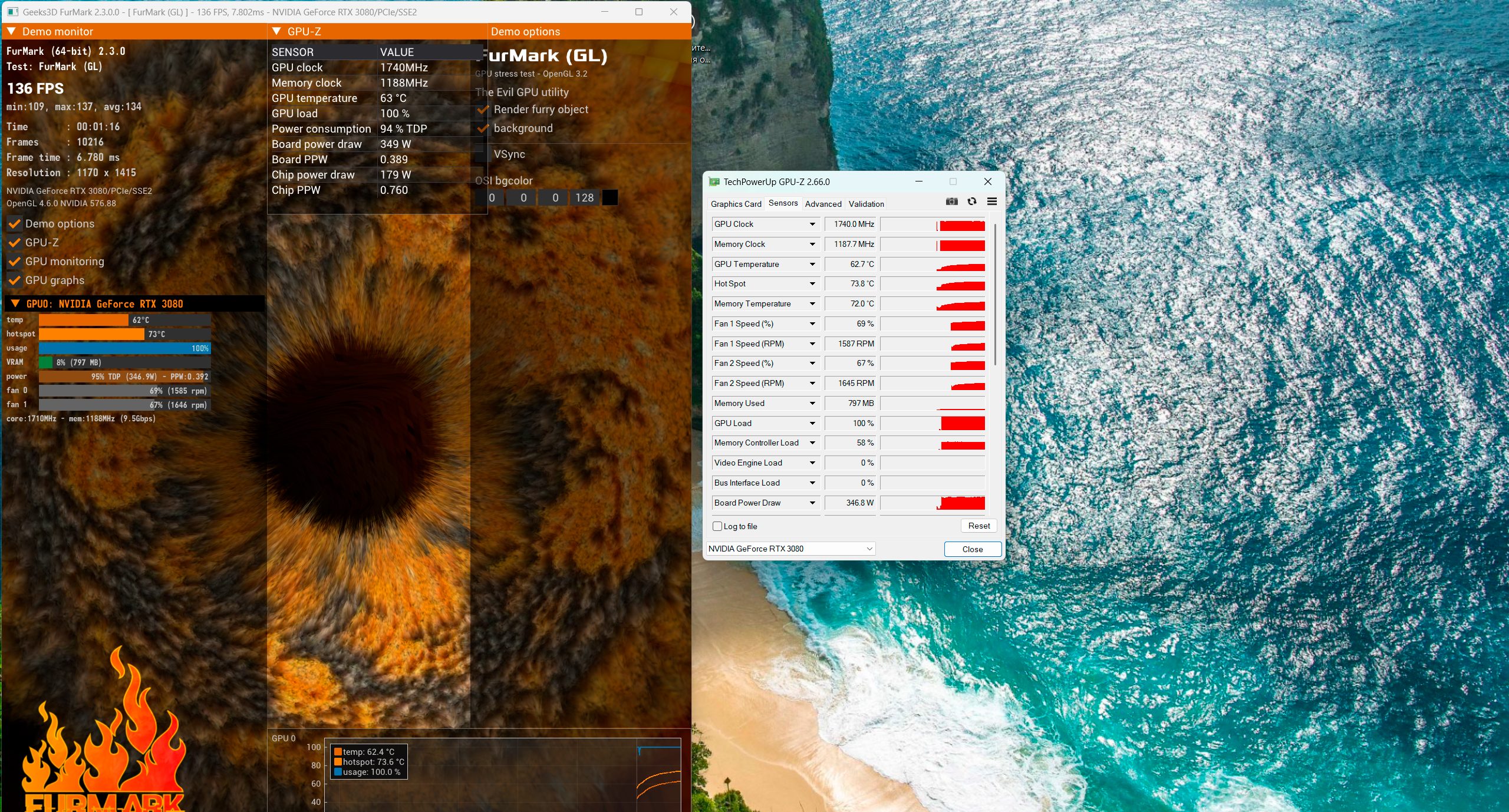Click the blue usage bar showing 100%
Image resolution: width=1509 pixels, height=812 pixels.
click(125, 348)
